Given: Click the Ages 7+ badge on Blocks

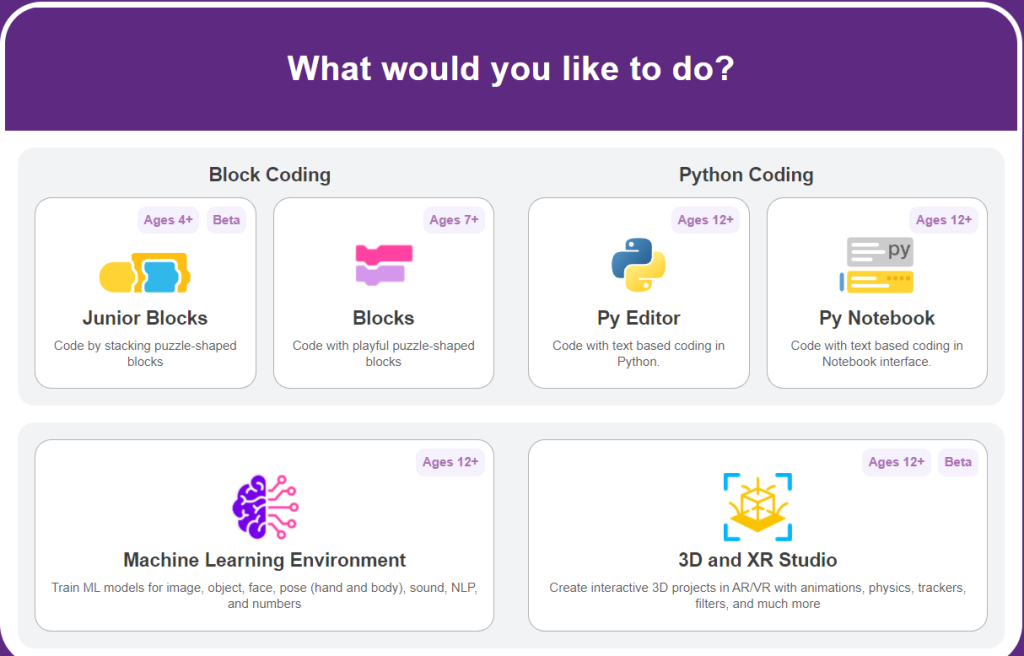Looking at the screenshot, I should tap(454, 220).
